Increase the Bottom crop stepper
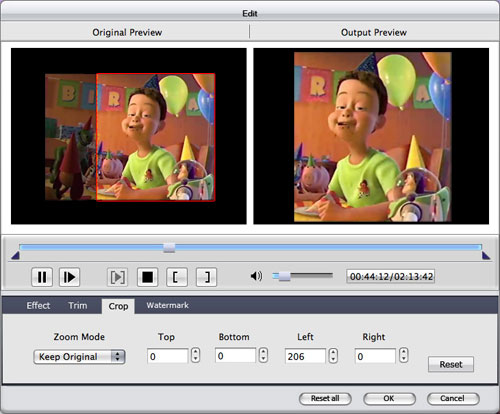Viewport: 500px width, 414px height. tap(263, 351)
